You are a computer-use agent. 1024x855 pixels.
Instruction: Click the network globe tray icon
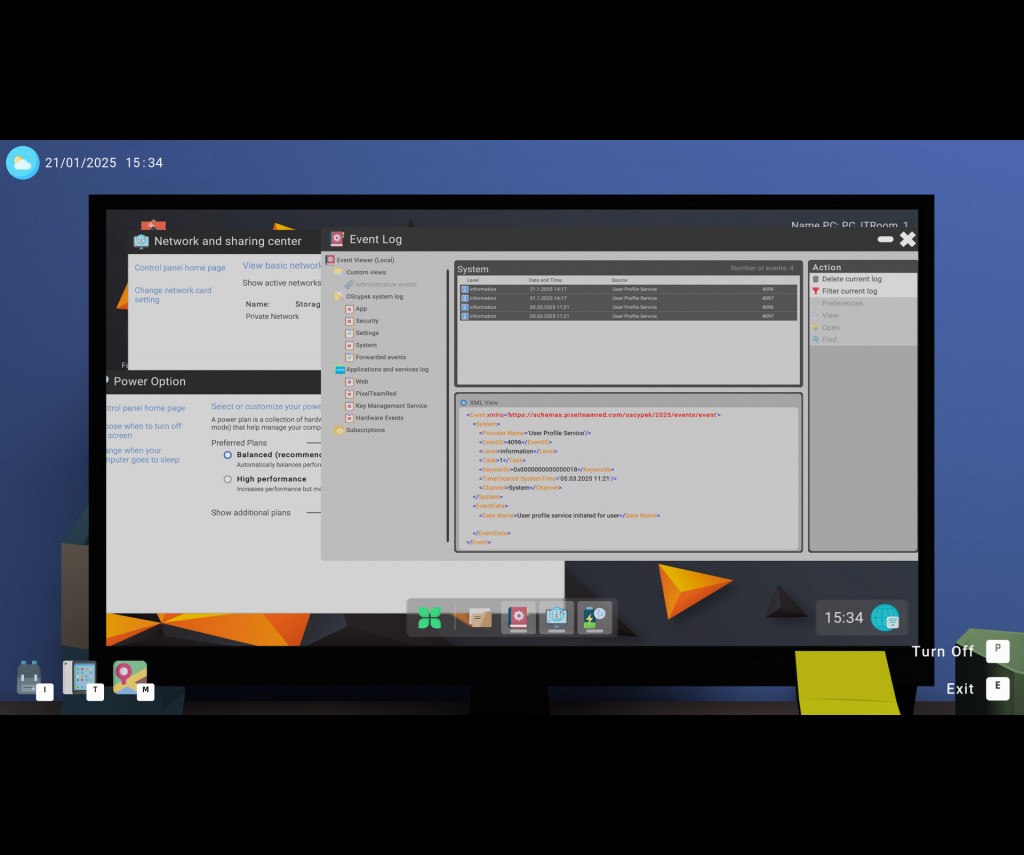(885, 618)
